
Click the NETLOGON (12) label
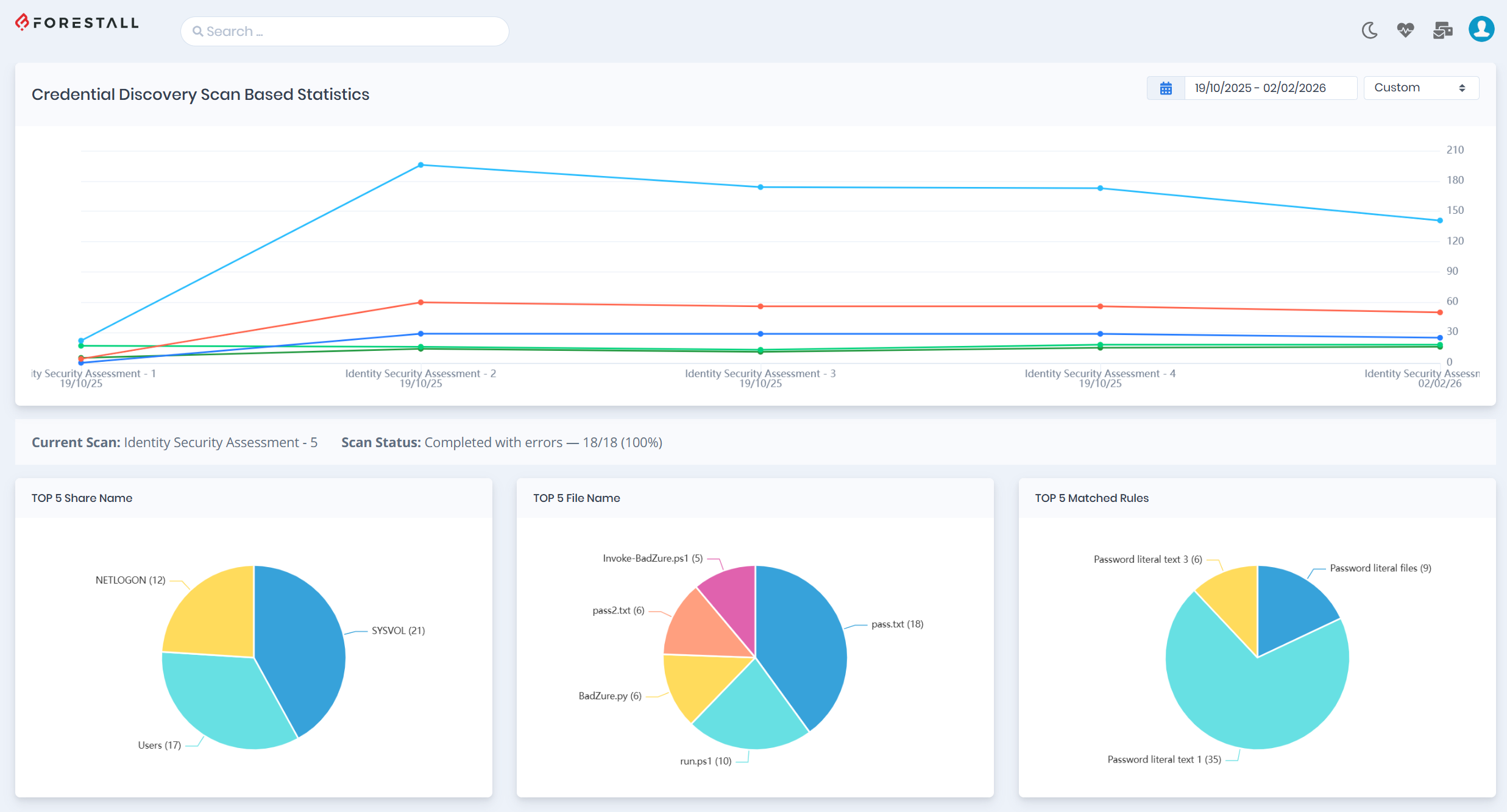(131, 580)
